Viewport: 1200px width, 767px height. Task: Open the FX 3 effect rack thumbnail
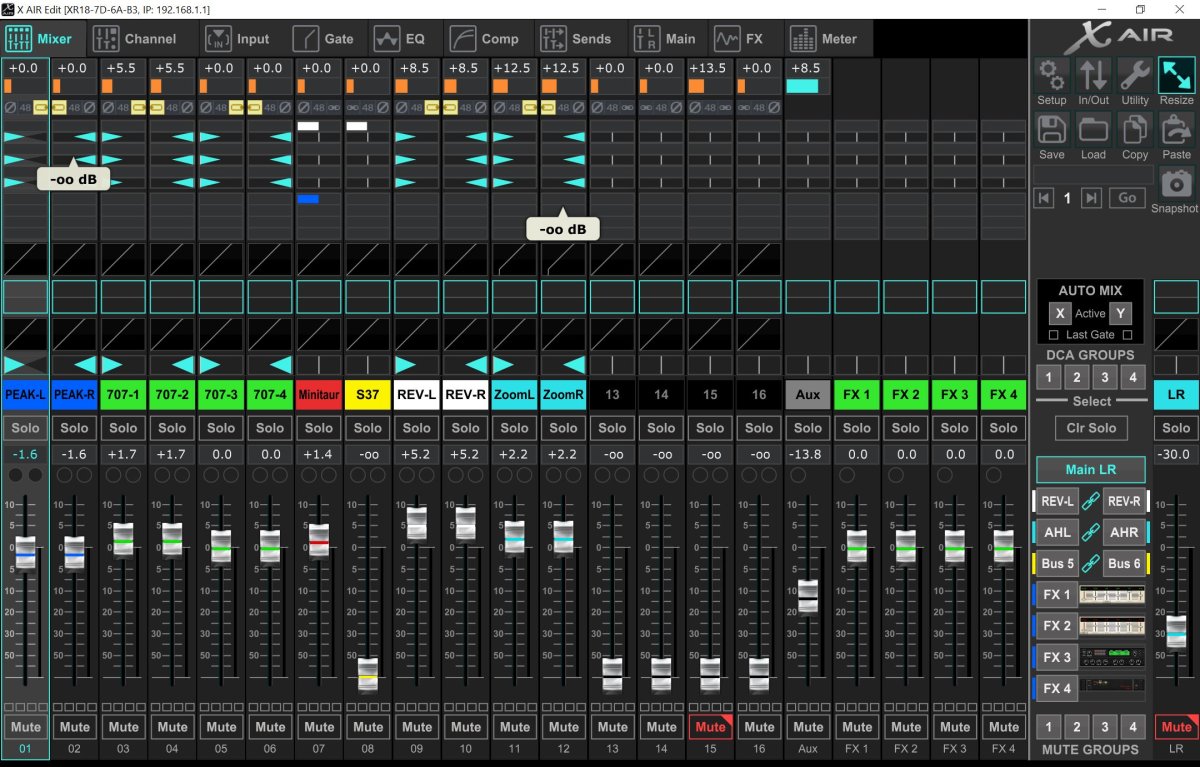1112,657
